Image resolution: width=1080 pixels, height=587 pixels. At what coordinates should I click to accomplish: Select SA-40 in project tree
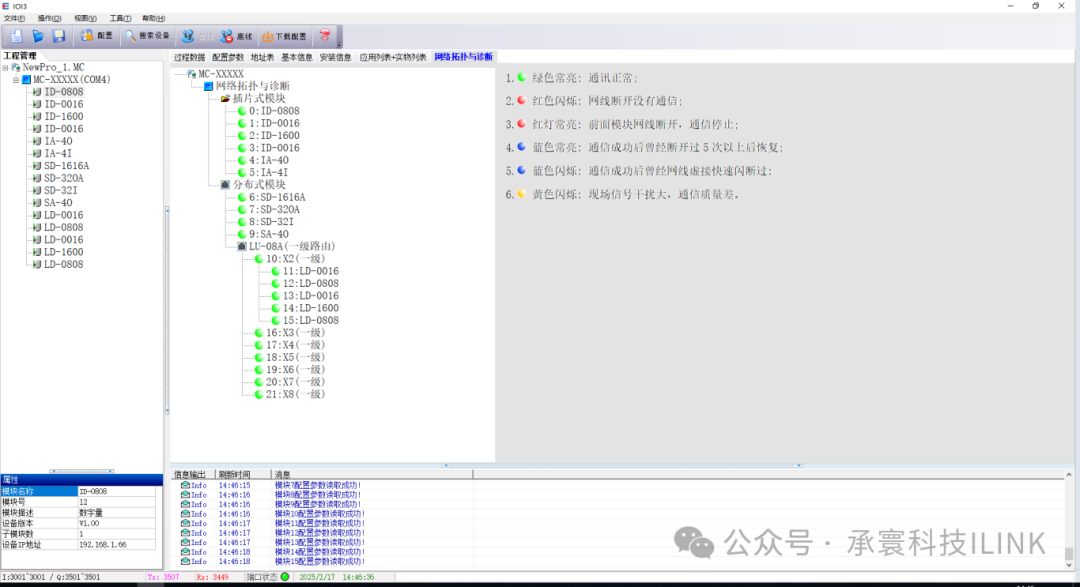(x=58, y=203)
